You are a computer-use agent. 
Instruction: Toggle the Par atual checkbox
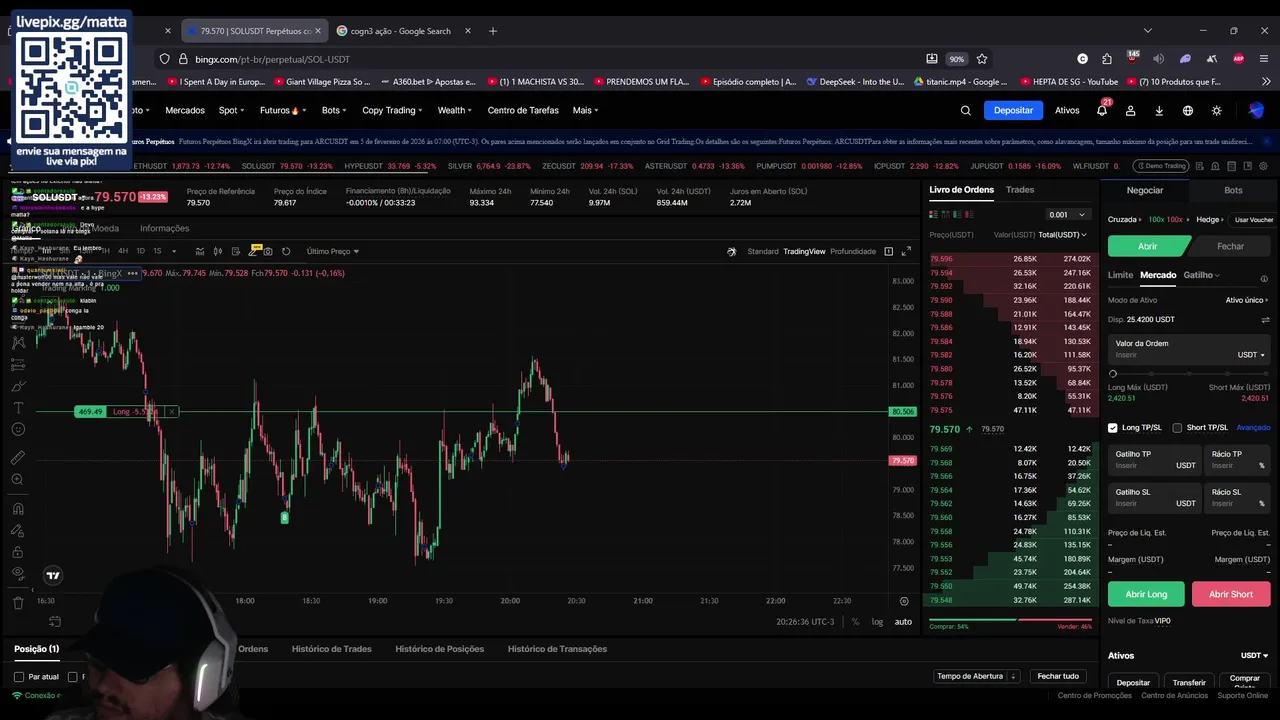click(19, 677)
